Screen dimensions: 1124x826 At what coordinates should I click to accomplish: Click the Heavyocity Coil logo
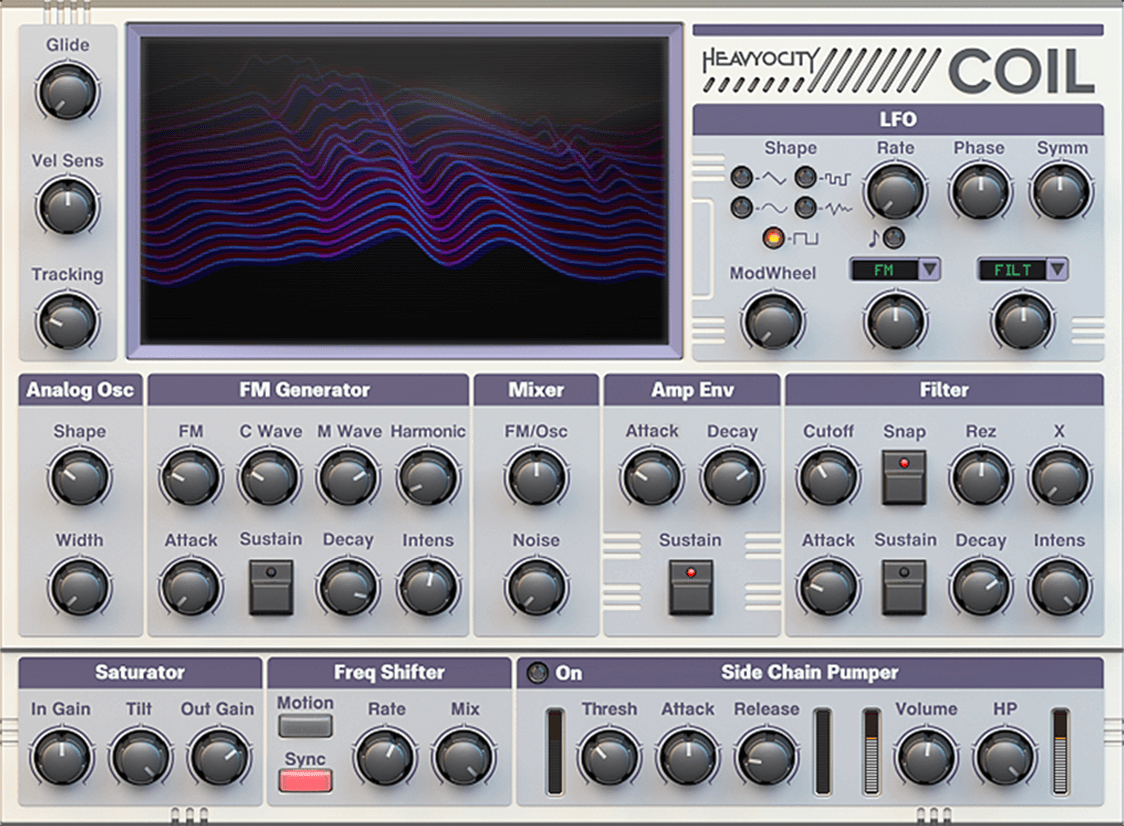coord(897,71)
